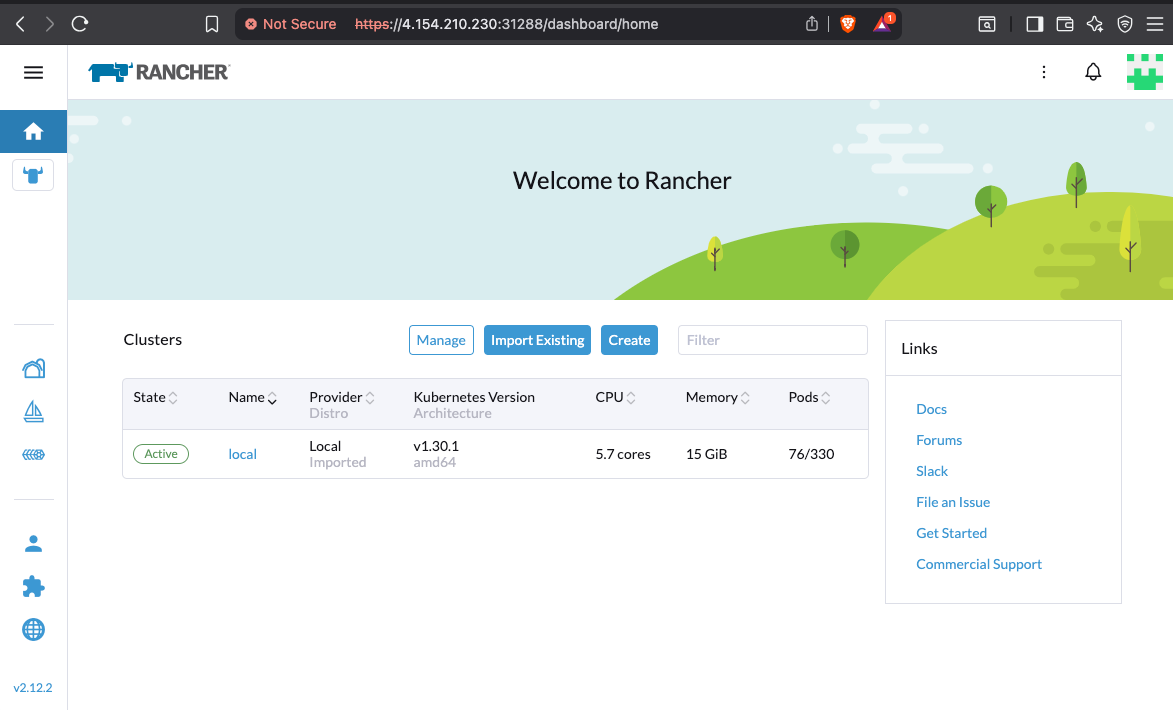Open Continuous Delivery (Fleet sailboat icon)
This screenshot has height=710, width=1173.
(x=33, y=411)
